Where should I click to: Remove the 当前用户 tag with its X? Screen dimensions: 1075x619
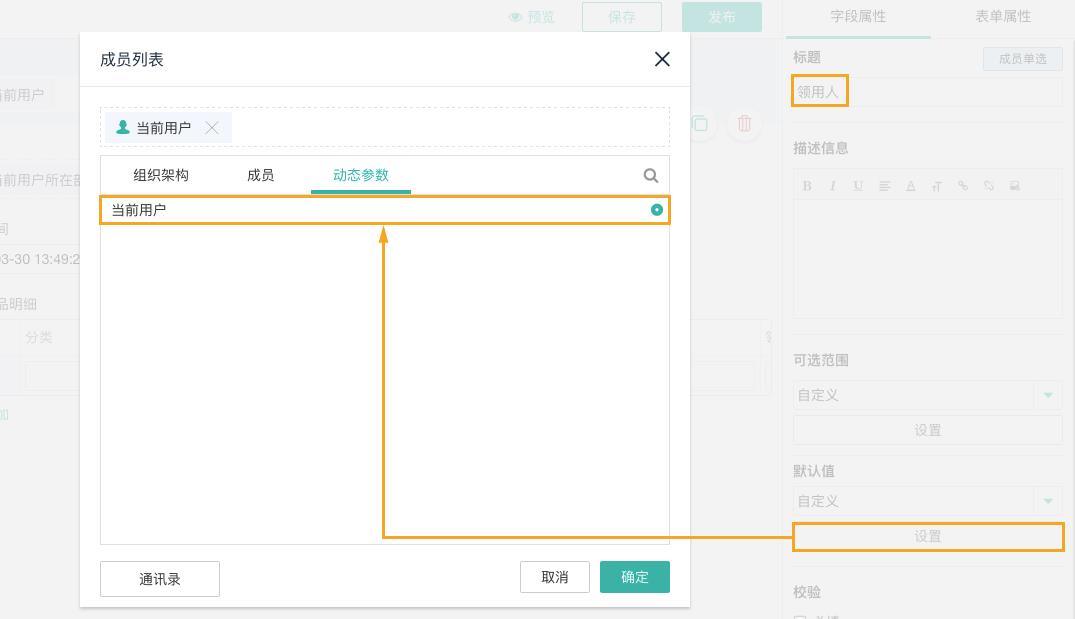[x=212, y=128]
